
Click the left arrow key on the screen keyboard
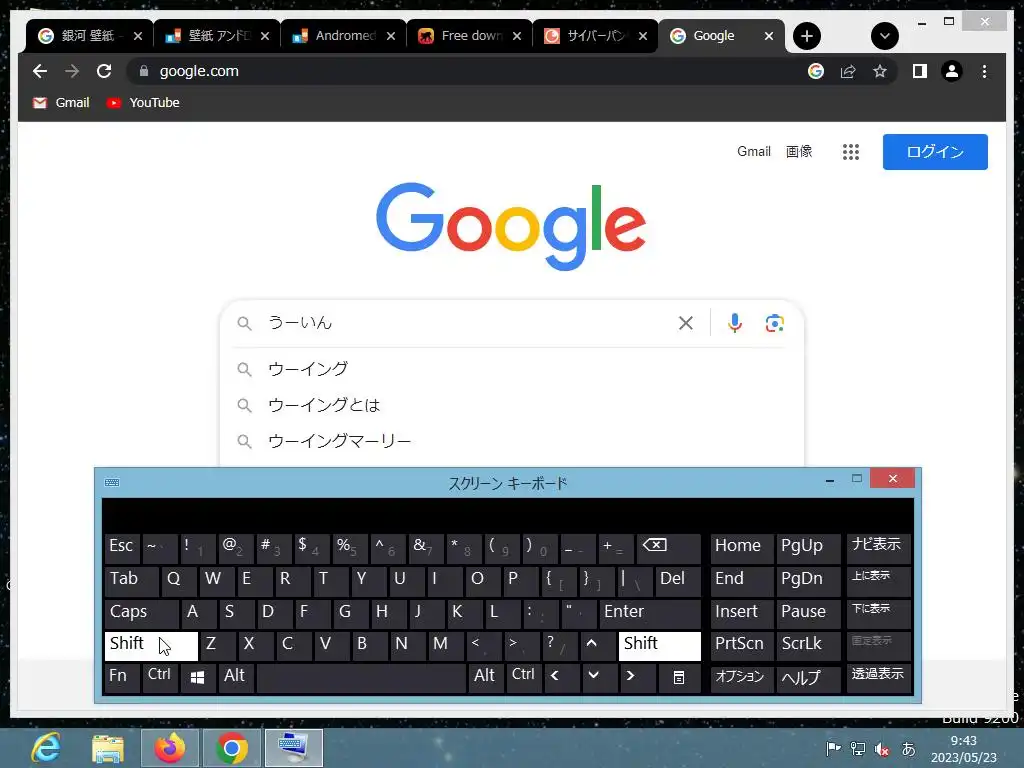560,677
